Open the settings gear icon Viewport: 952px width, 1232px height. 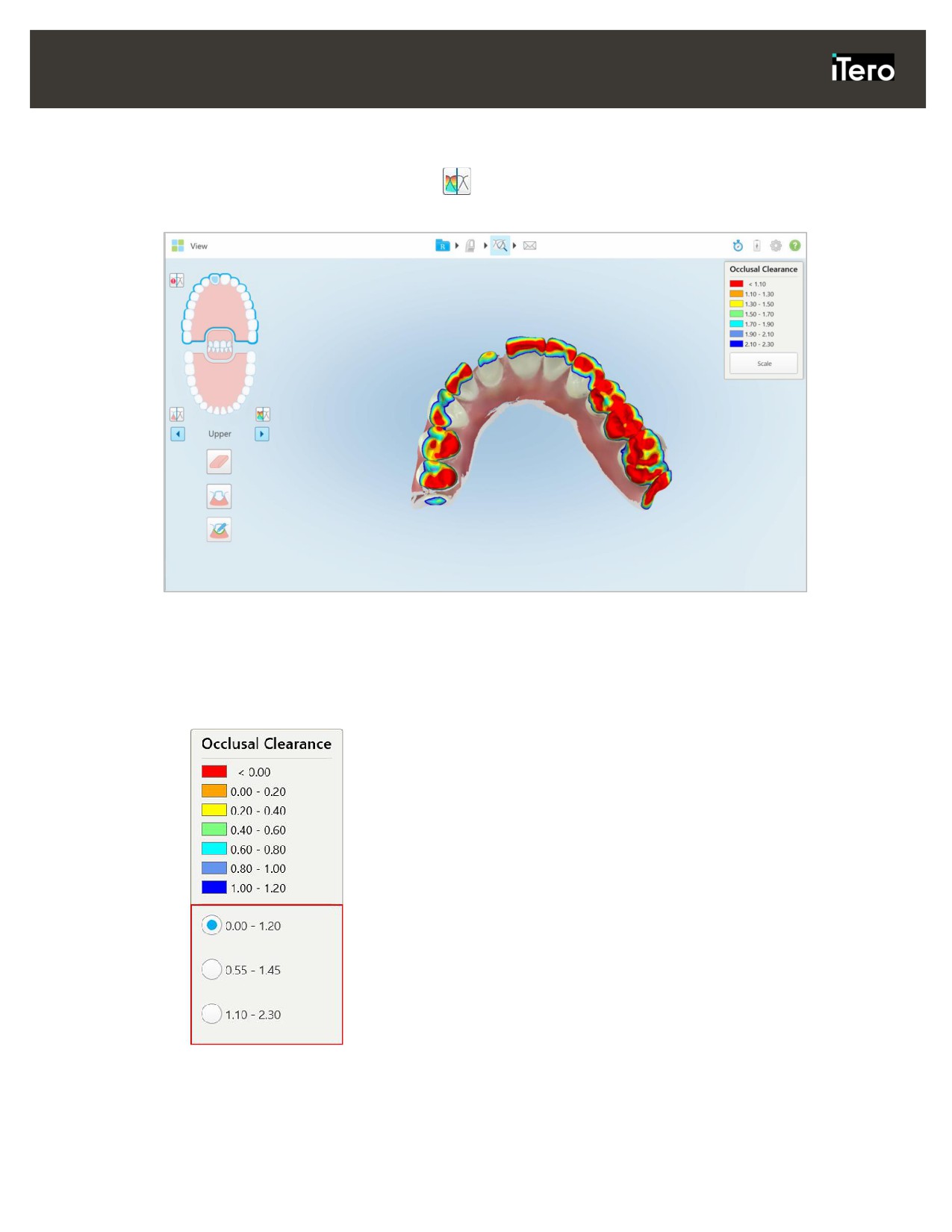pos(776,246)
